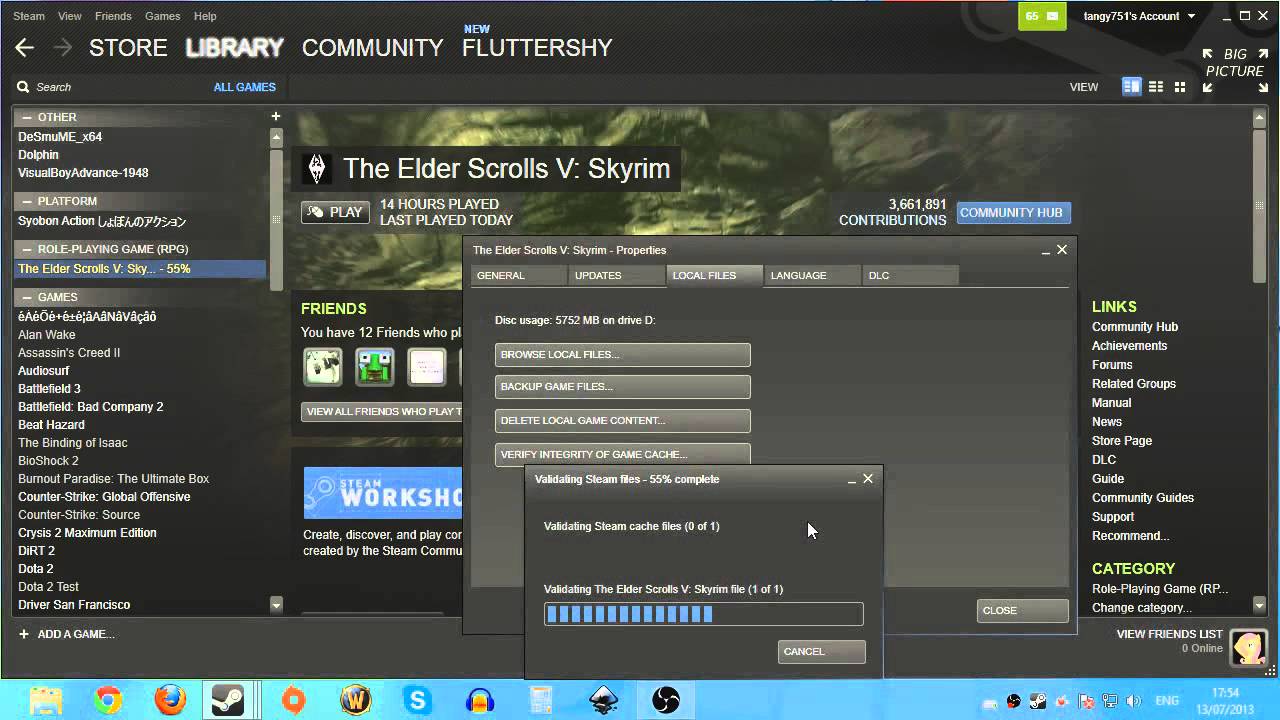1280x720 pixels.
Task: Collapse the GAMES category
Action: pos(27,297)
